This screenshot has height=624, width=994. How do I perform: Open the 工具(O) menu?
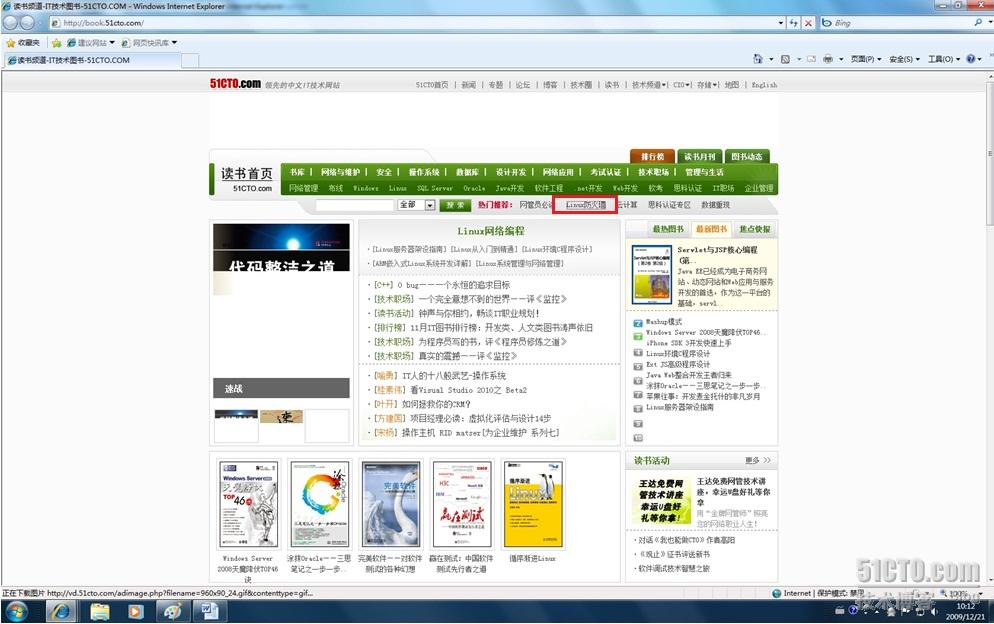pyautogui.click(x=944, y=59)
